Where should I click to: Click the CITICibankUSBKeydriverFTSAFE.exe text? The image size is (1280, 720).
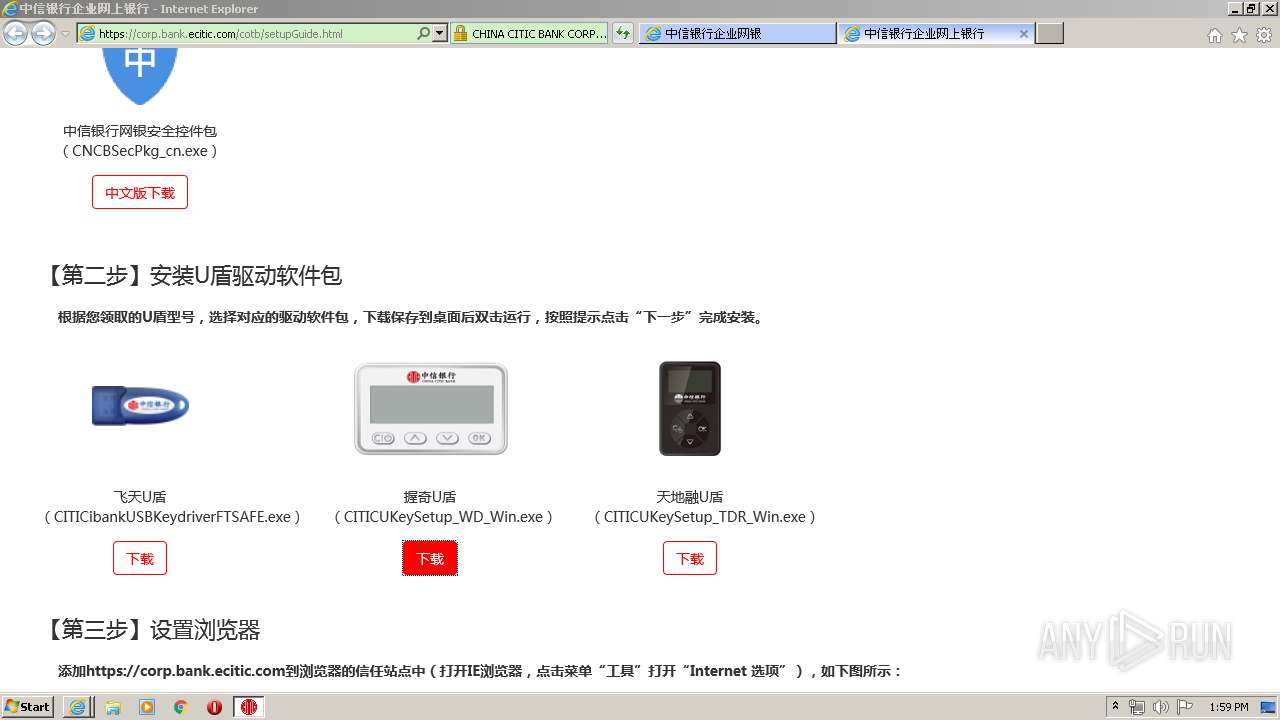(172, 517)
